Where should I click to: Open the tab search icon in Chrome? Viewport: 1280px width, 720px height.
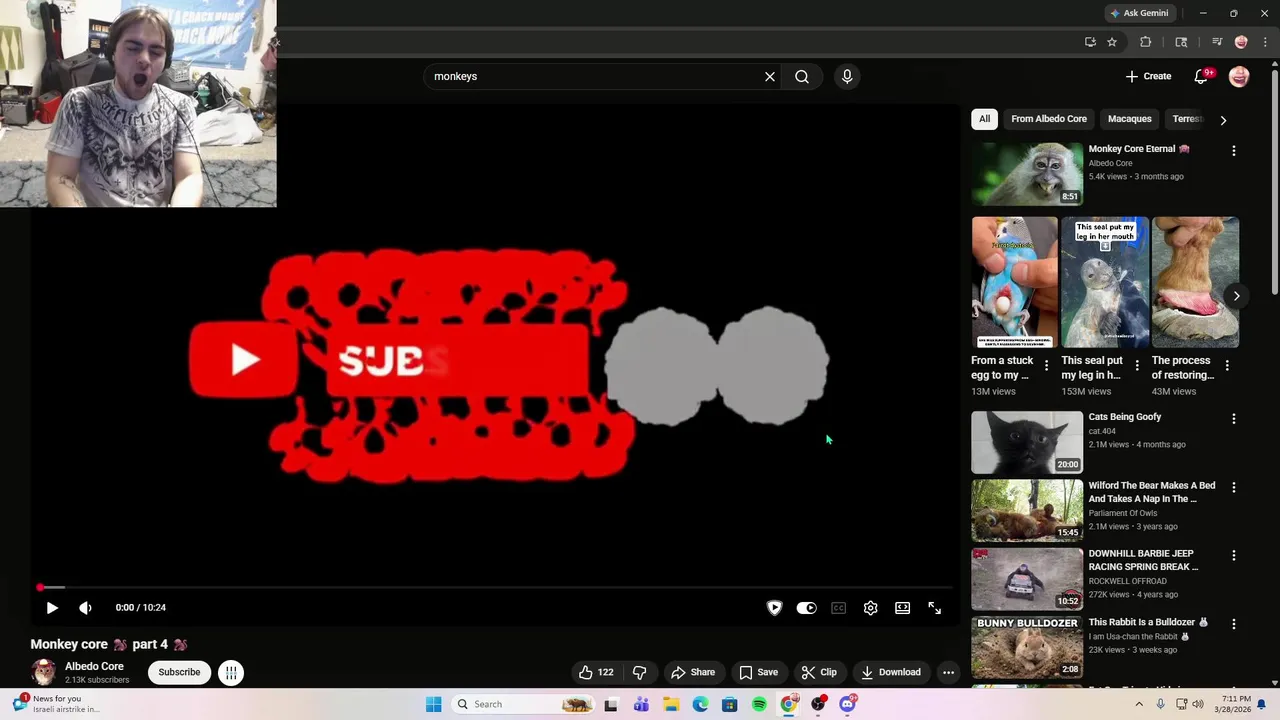tap(1181, 42)
